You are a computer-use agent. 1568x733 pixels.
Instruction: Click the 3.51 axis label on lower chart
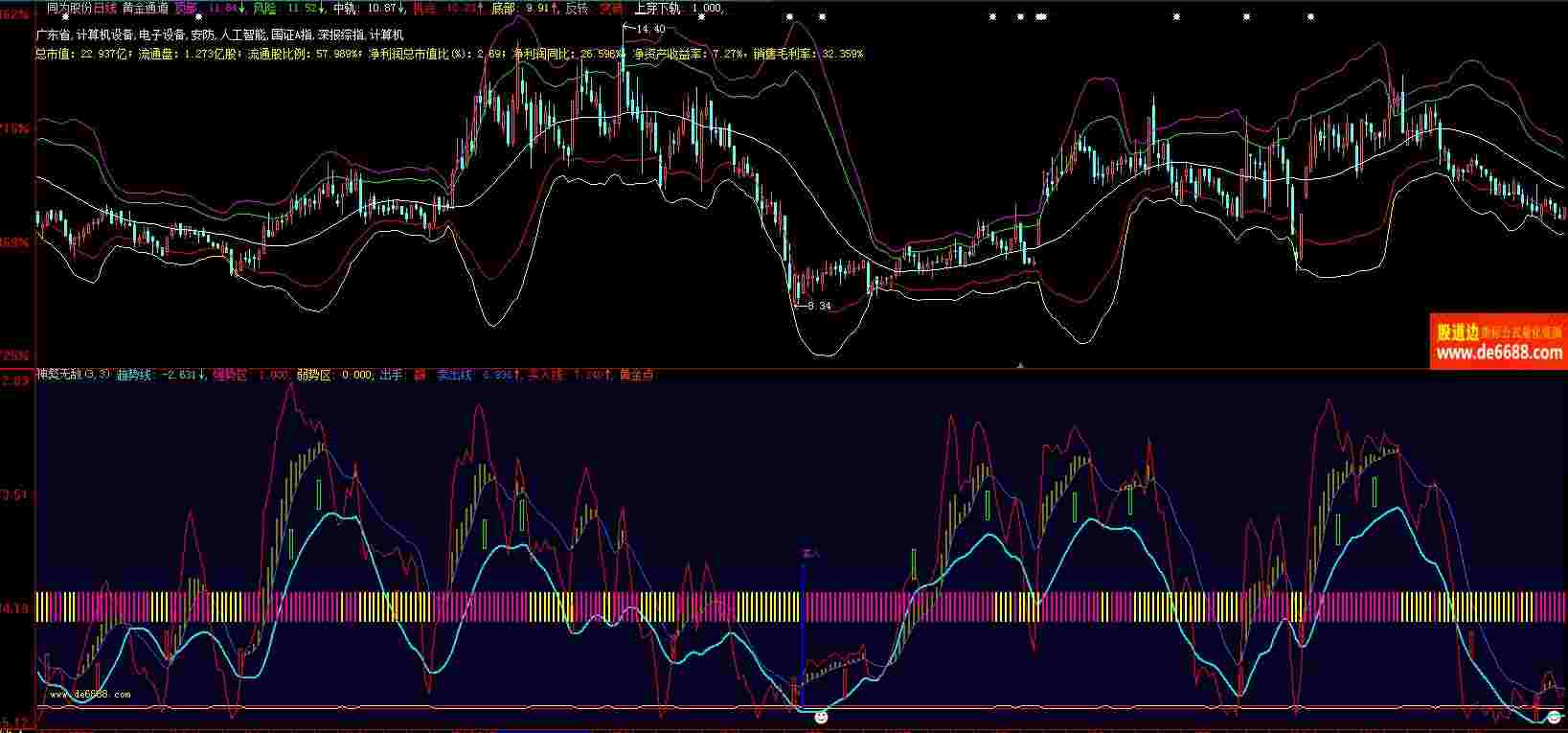[x=15, y=494]
